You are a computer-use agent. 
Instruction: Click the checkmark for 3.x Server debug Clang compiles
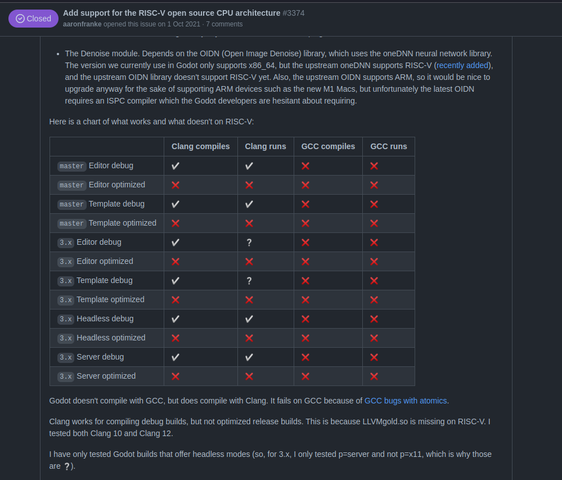click(x=175, y=357)
